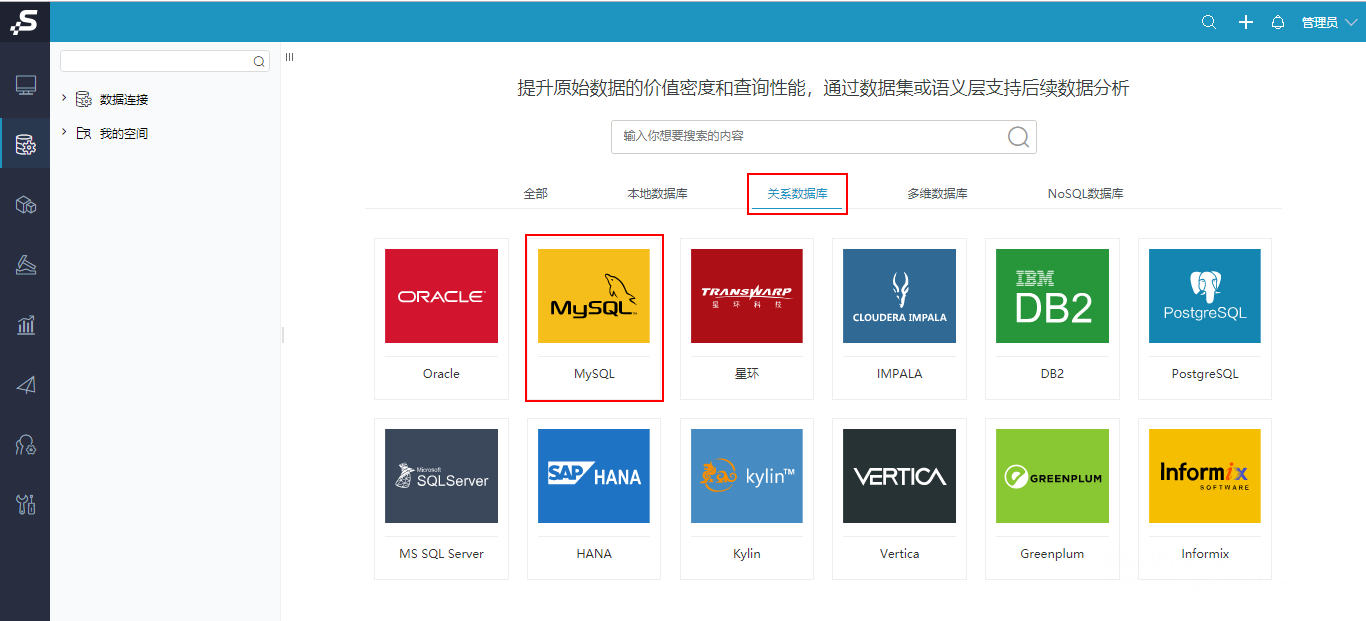
Task: Switch to the 关系数据库 tab
Action: coord(797,194)
